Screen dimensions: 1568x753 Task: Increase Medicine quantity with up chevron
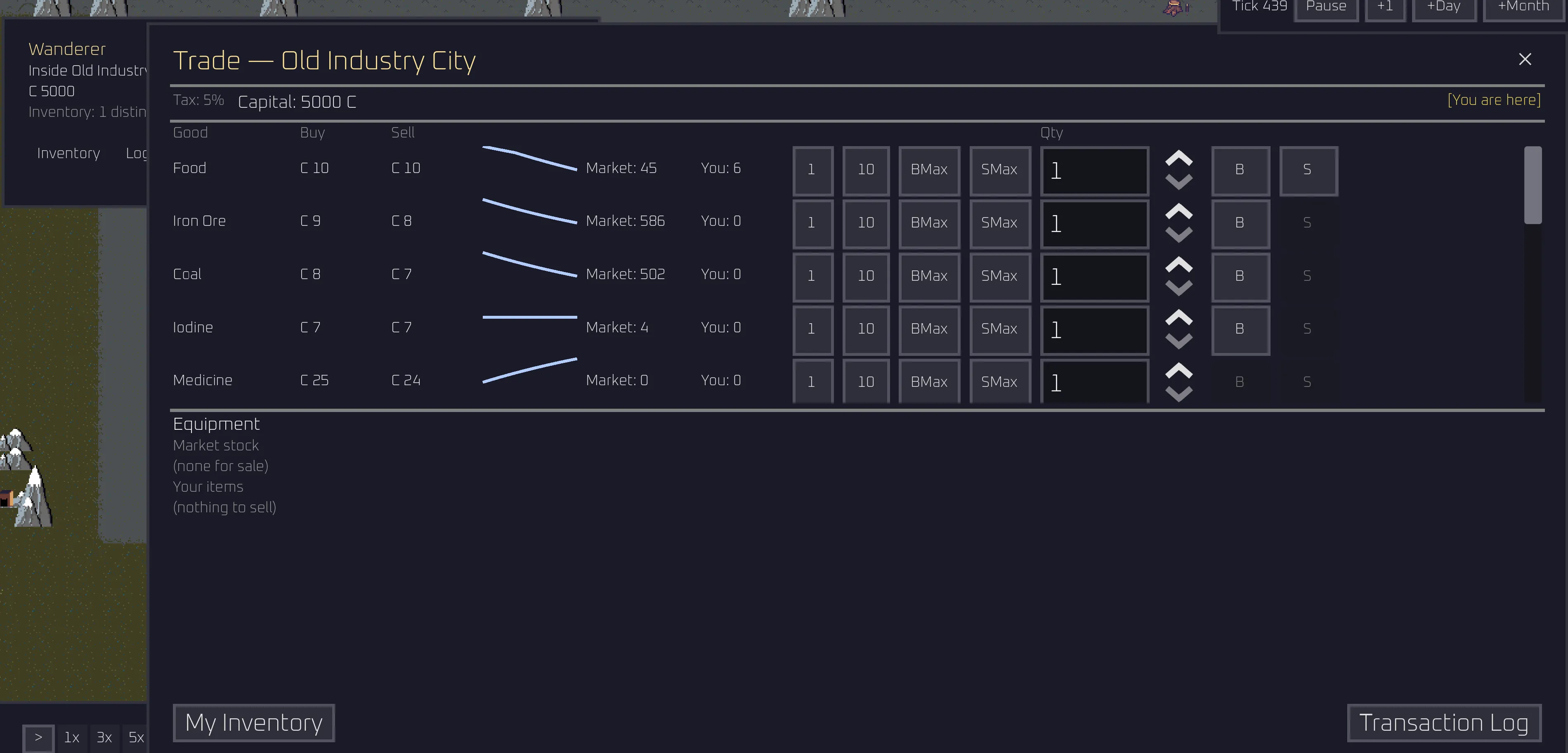pos(1178,370)
